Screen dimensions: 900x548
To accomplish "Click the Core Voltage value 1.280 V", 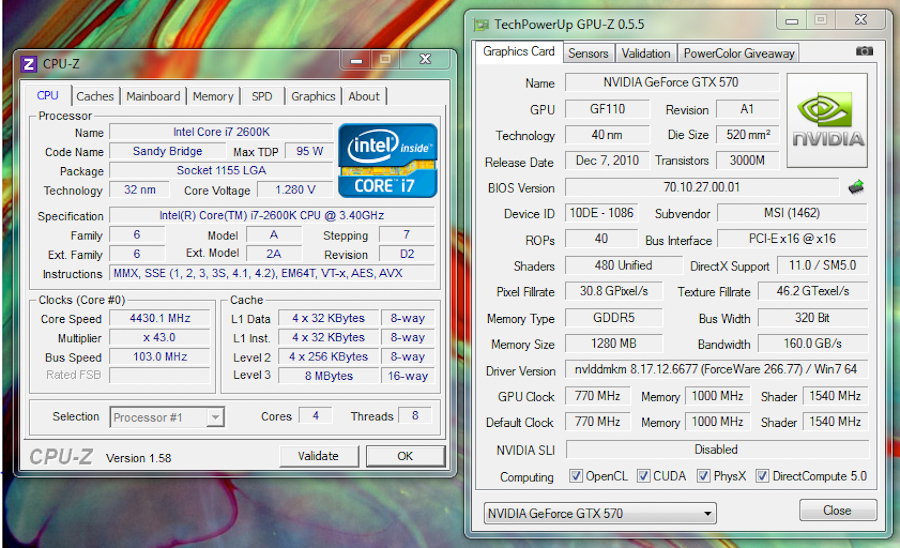I will 295,189.
